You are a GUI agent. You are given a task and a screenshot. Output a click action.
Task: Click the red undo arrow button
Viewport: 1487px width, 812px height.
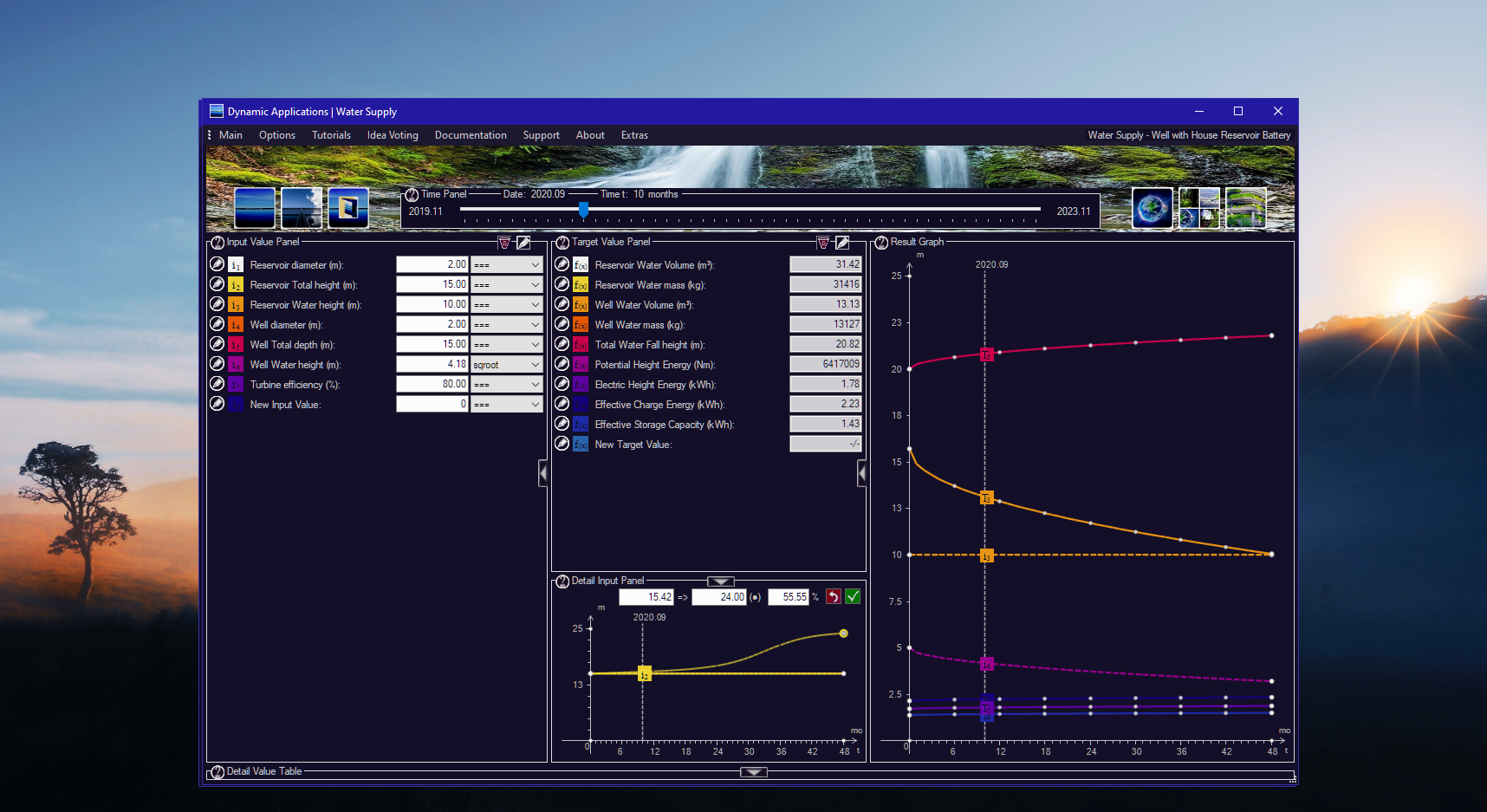[x=833, y=596]
